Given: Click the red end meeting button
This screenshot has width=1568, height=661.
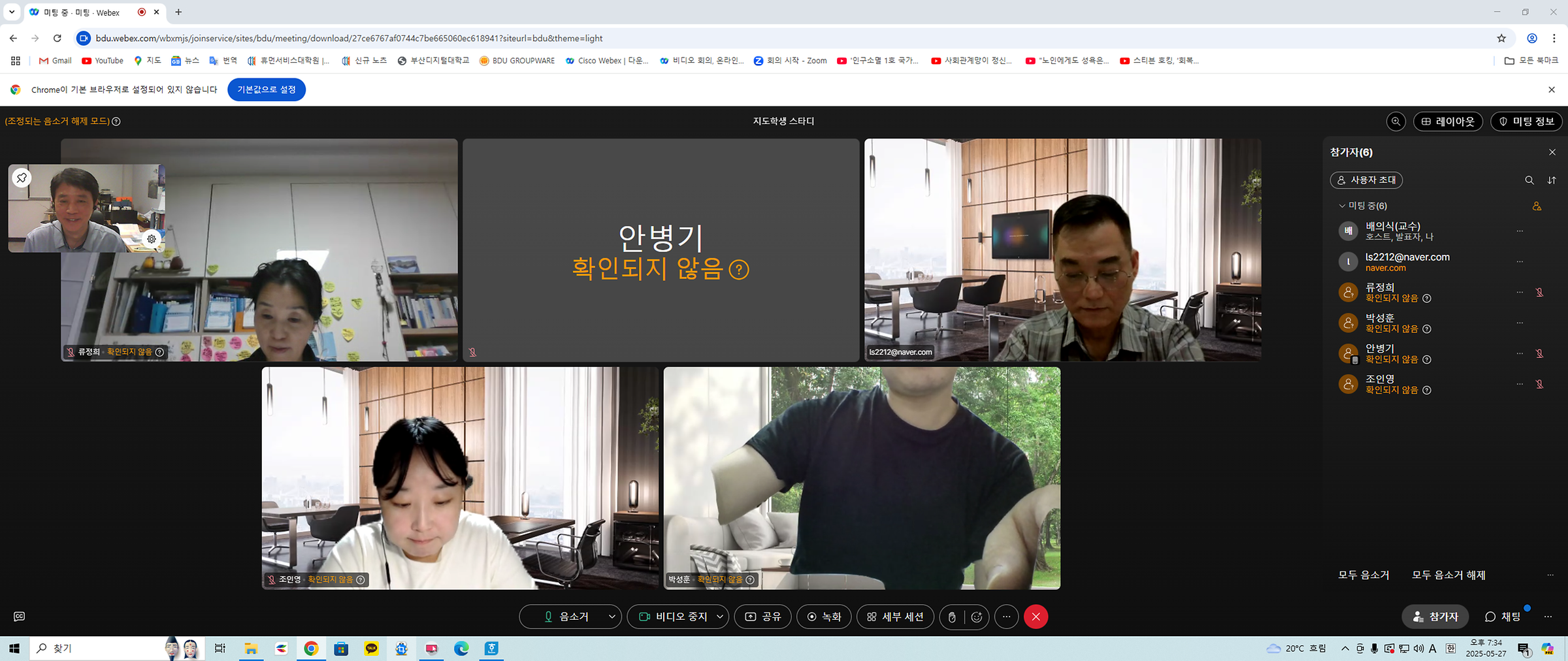Looking at the screenshot, I should 1036,617.
